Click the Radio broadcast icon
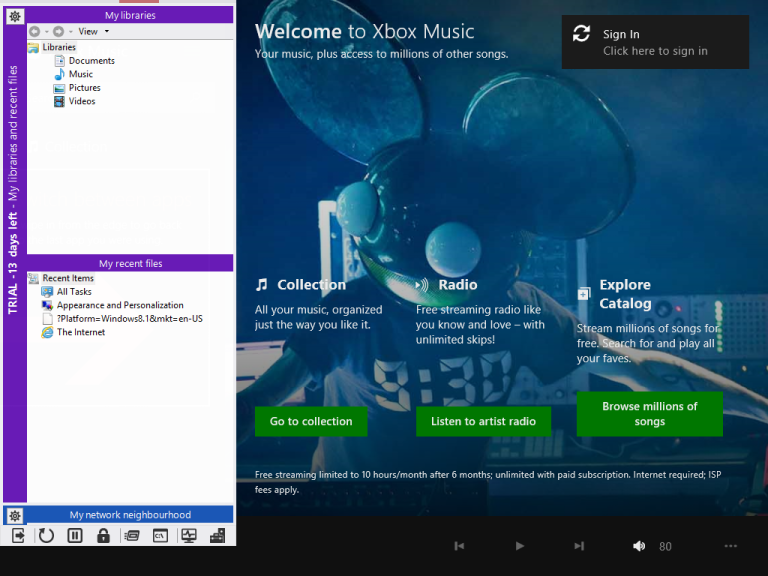768x576 pixels. (422, 285)
